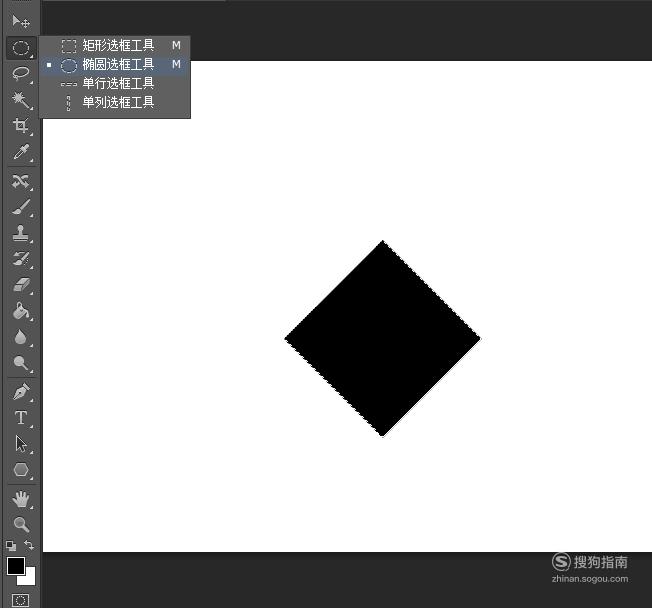This screenshot has width=652, height=608.
Task: Select the Polygon shape tool
Action: [21, 470]
